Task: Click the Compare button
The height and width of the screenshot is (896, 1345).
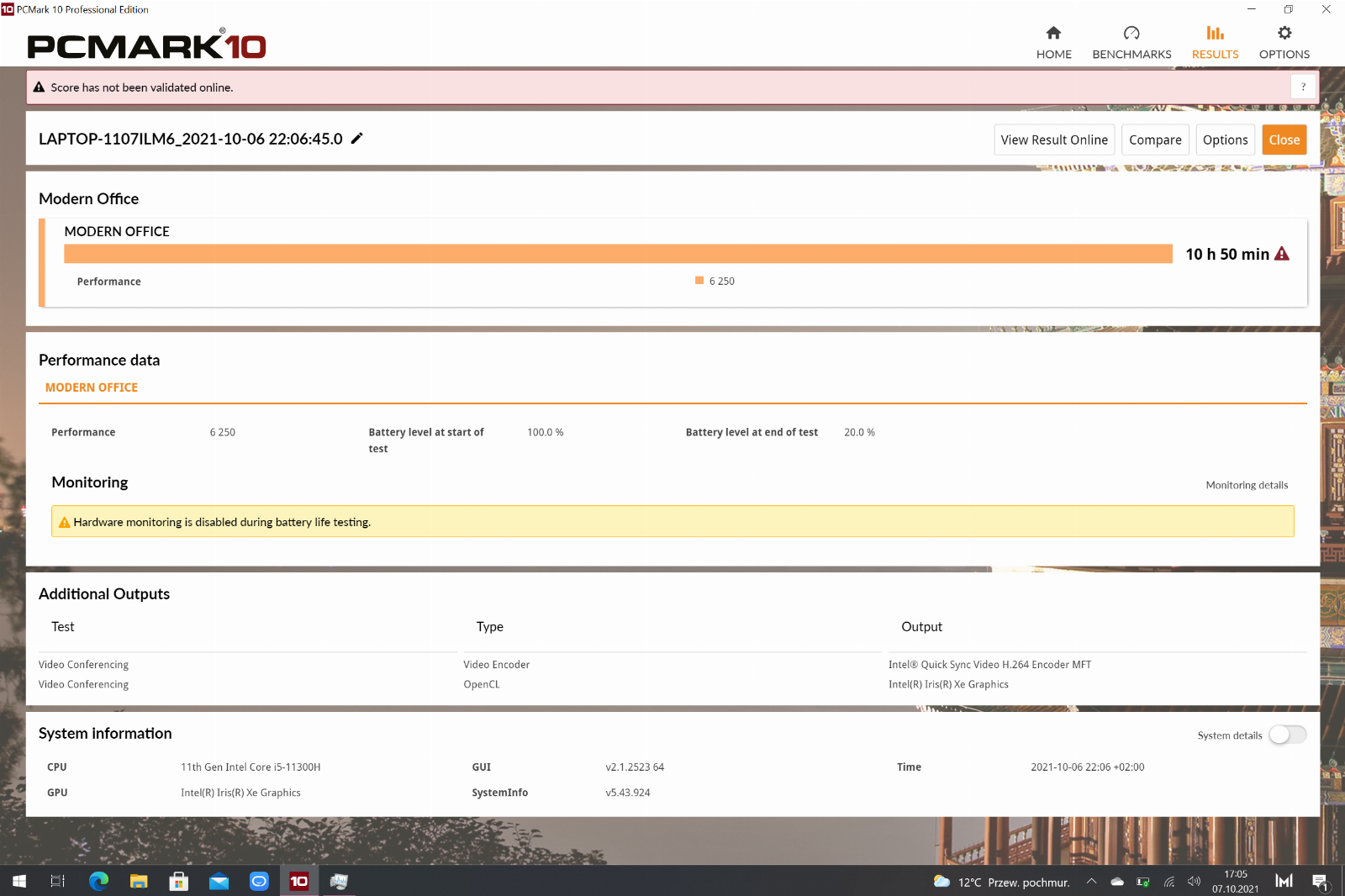Action: click(x=1155, y=140)
